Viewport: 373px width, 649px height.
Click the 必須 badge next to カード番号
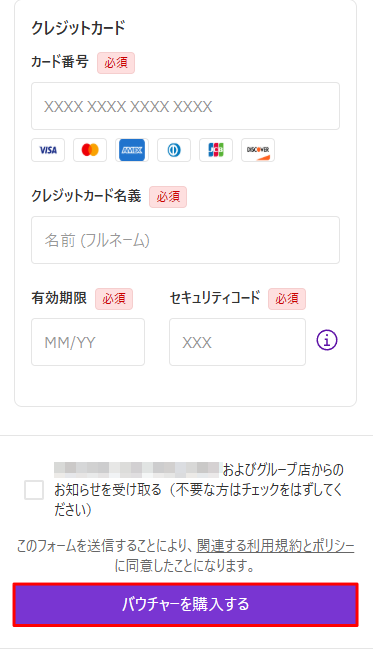tap(116, 63)
